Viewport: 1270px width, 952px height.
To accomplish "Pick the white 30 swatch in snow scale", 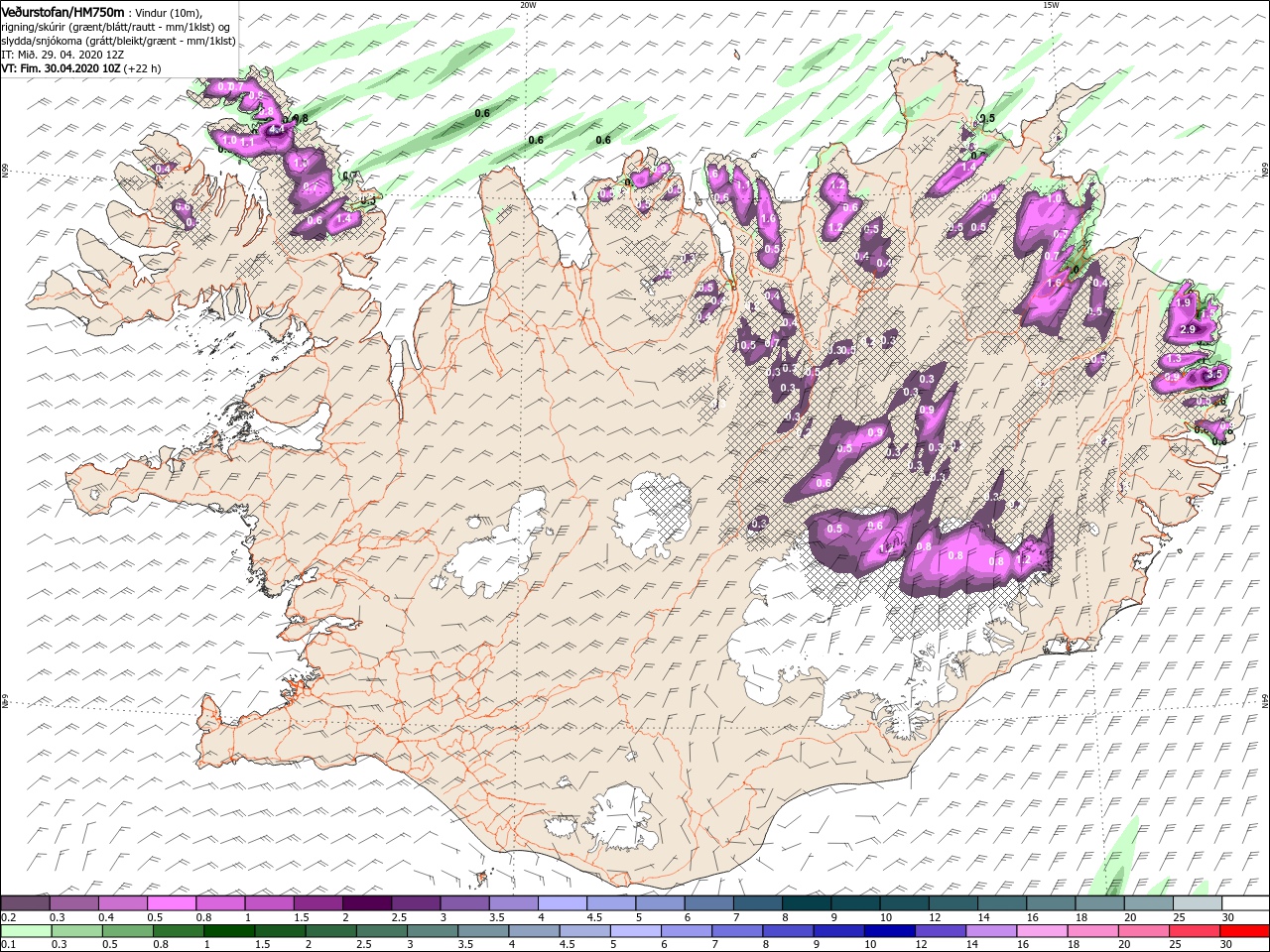I will 1245,902.
